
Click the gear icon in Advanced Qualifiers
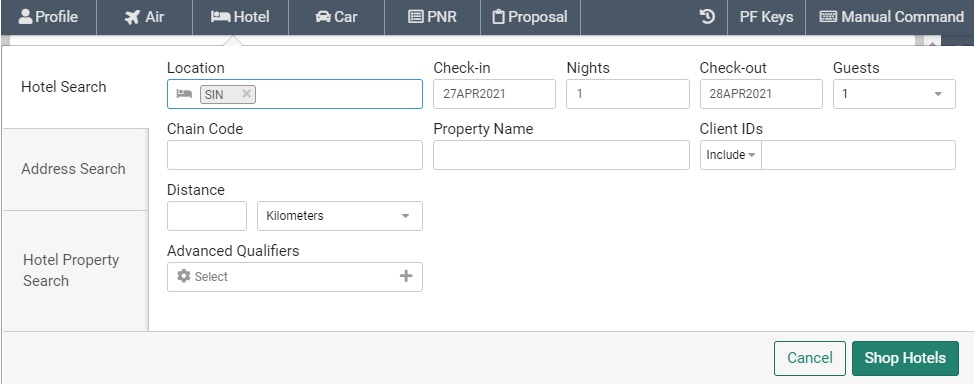coord(183,276)
